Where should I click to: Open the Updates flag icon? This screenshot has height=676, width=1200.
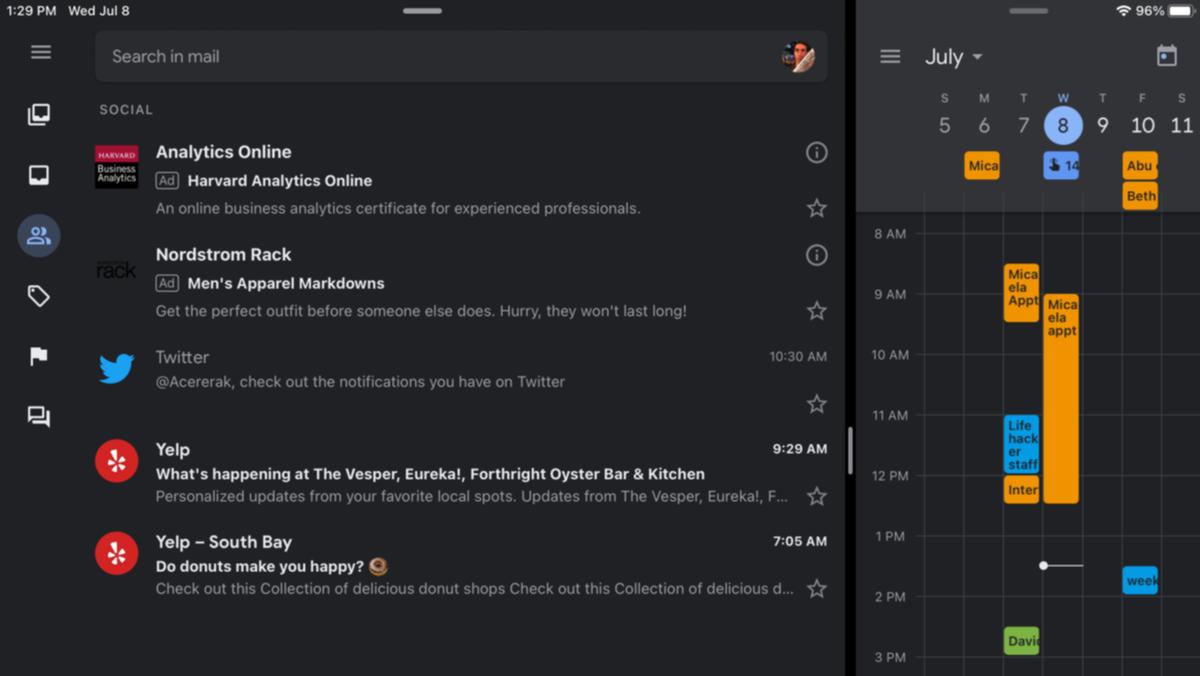pyautogui.click(x=39, y=356)
